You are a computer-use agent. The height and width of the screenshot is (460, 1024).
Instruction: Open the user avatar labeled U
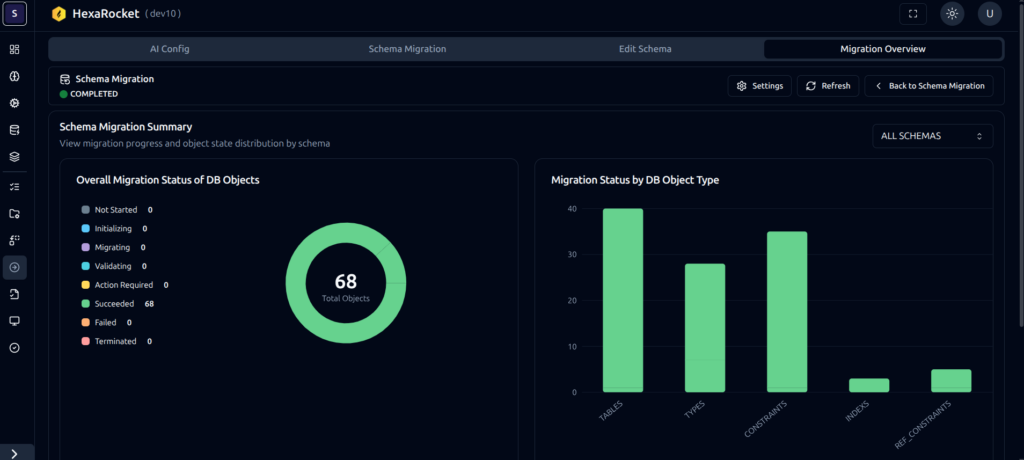989,14
